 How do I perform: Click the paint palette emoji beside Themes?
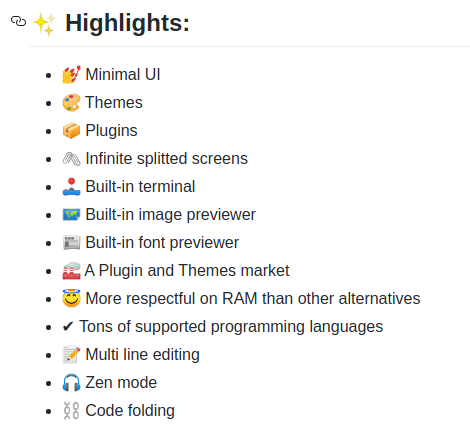click(x=71, y=102)
